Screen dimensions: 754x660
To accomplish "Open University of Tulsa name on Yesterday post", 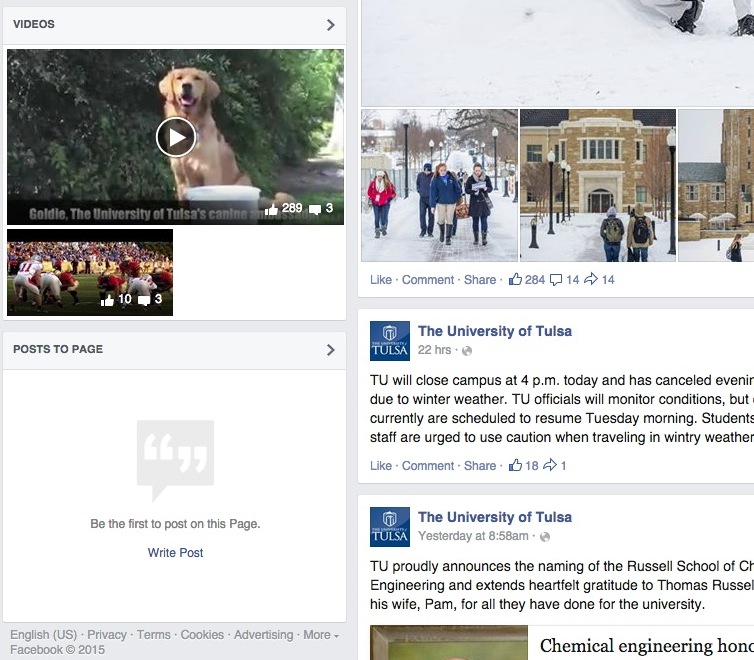I will tap(495, 517).
